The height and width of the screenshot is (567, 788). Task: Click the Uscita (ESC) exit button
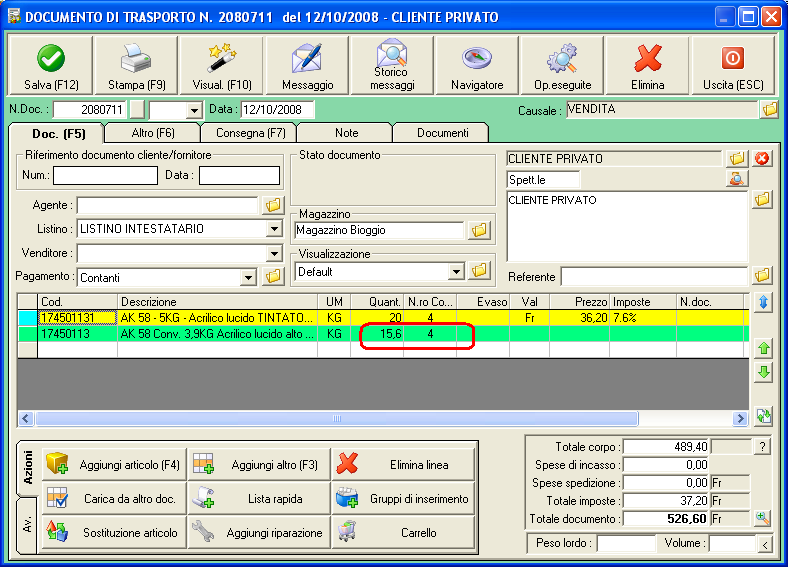[733, 65]
